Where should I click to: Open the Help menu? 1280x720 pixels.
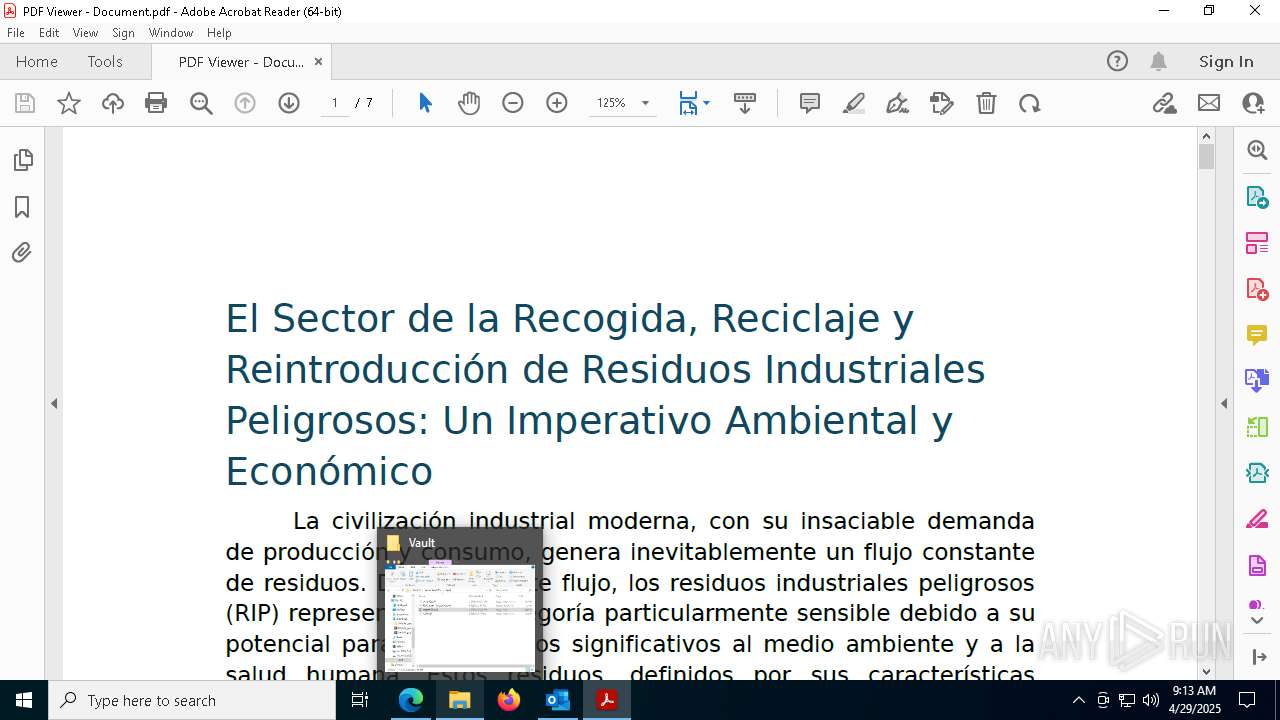coord(219,33)
